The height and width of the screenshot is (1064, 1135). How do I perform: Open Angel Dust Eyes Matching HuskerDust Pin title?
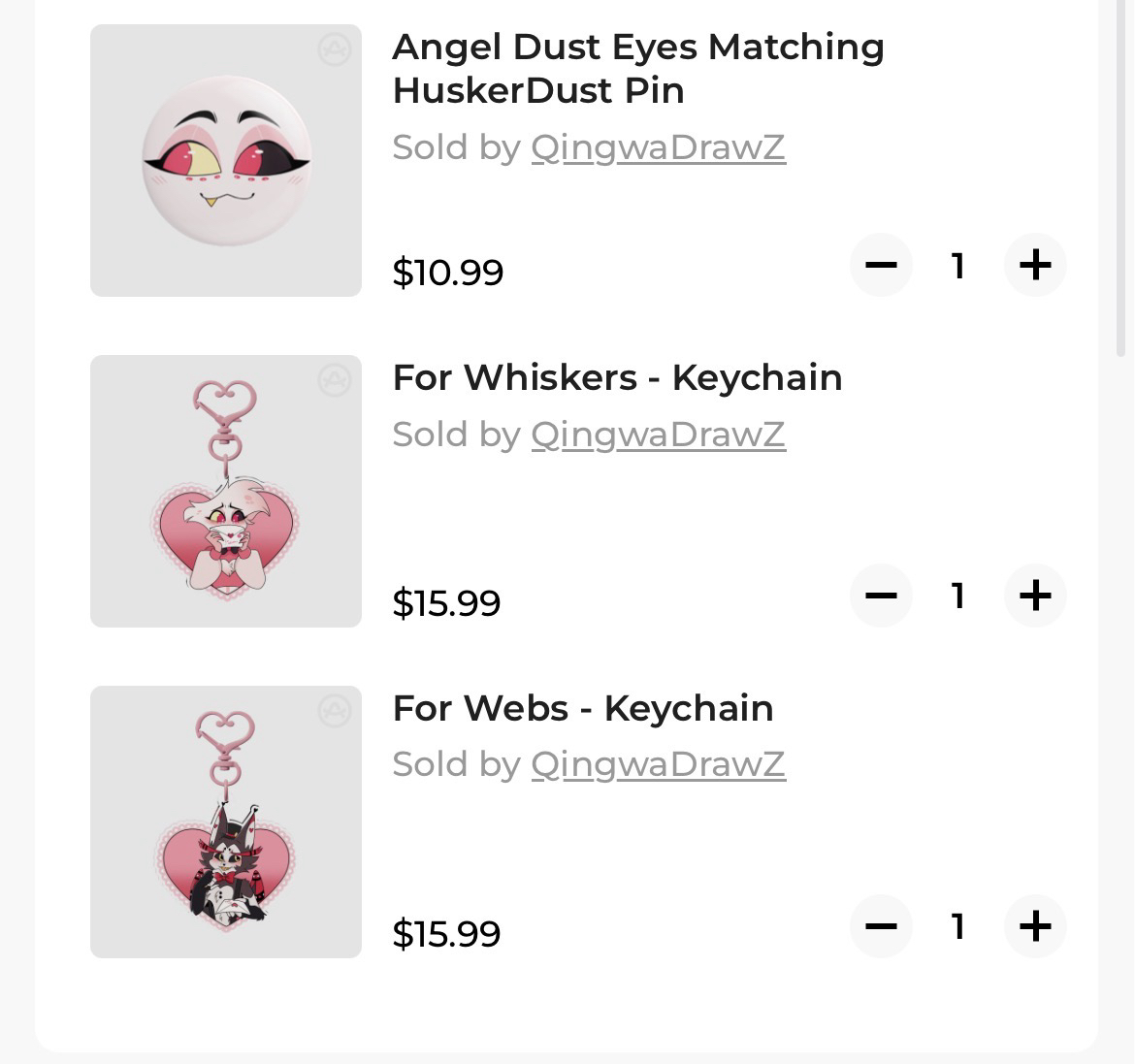click(637, 68)
